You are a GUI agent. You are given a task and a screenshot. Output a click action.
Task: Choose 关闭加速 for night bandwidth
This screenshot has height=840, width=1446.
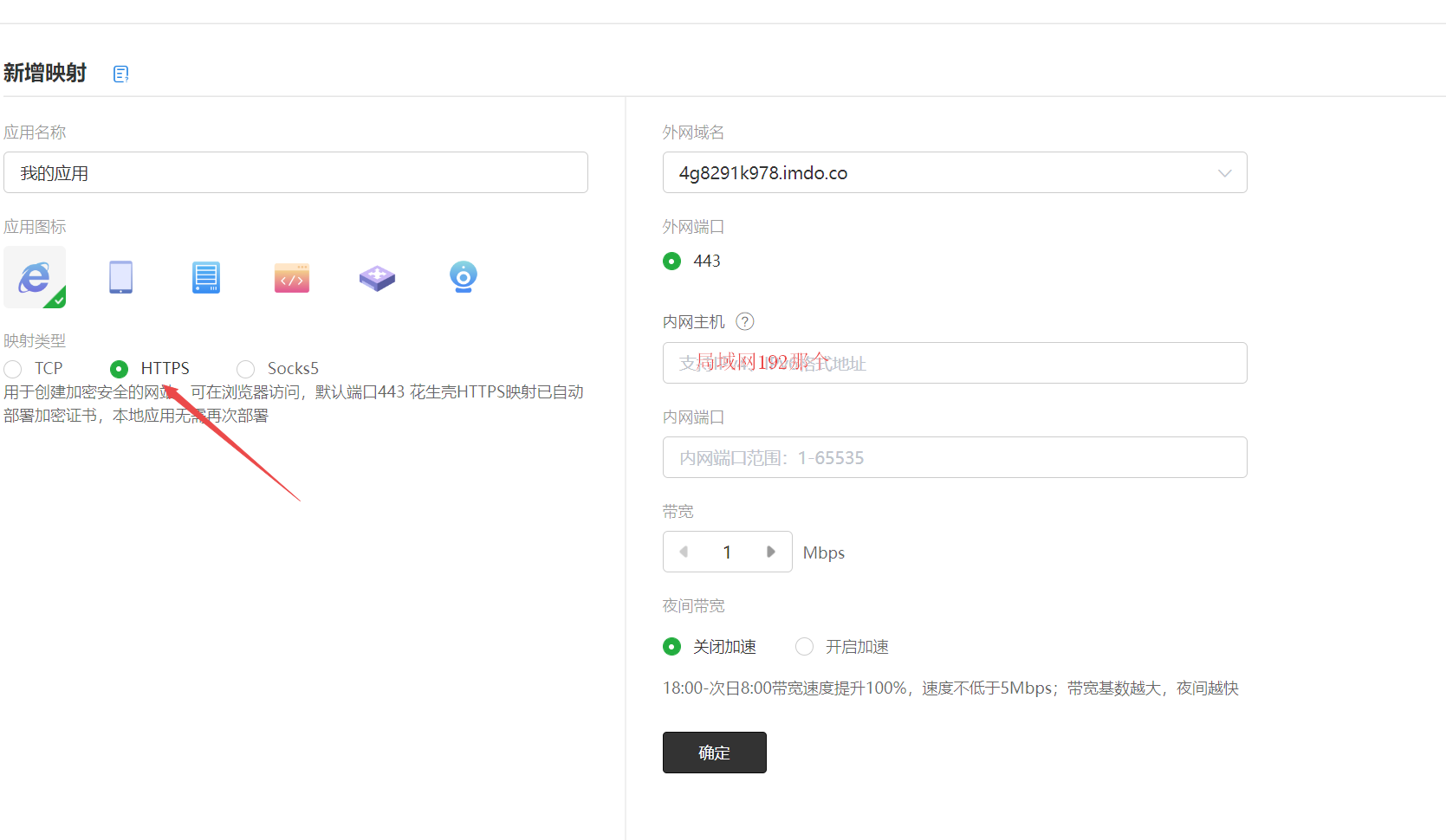click(671, 647)
